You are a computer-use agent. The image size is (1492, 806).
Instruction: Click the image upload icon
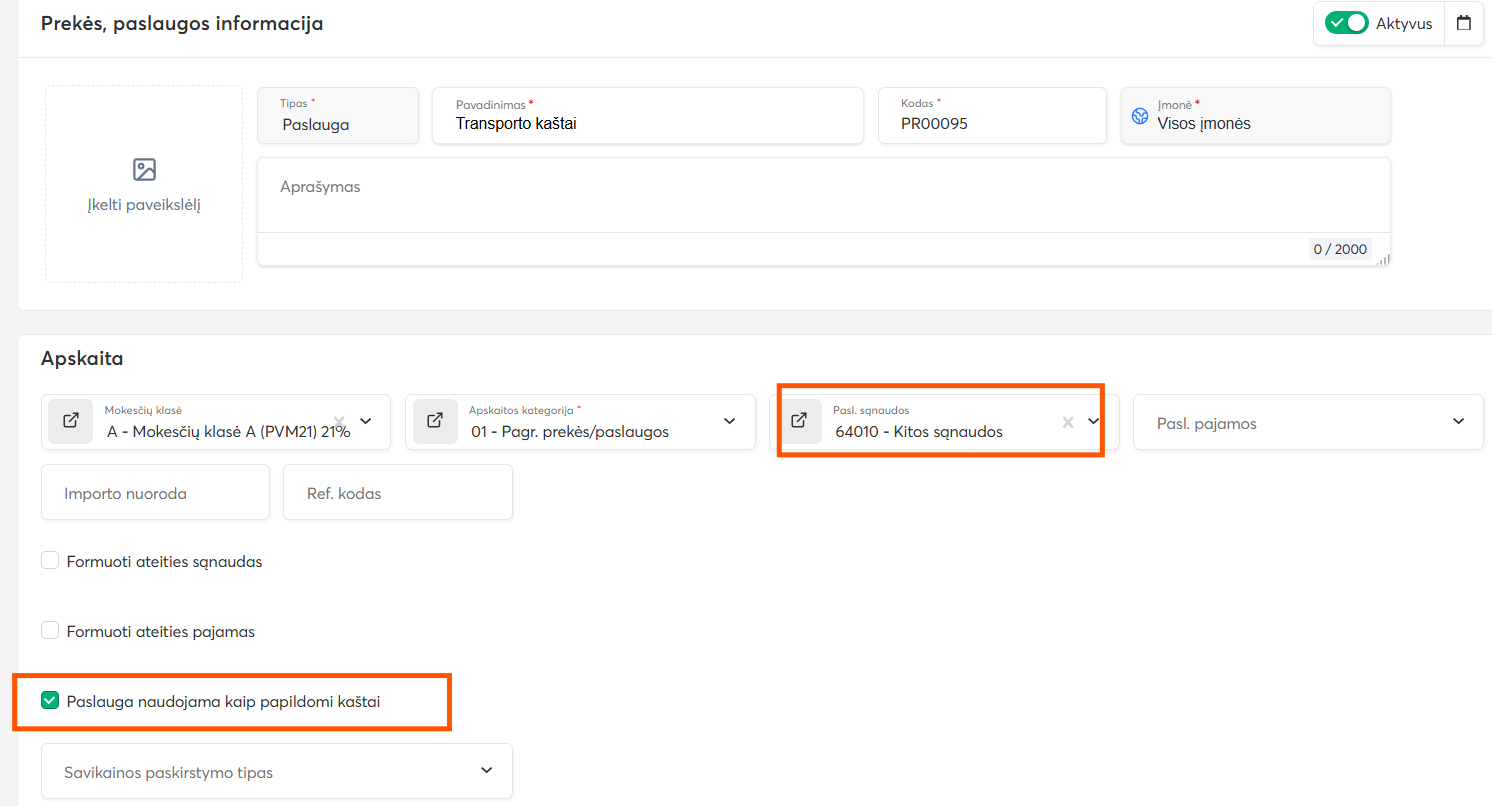[144, 169]
